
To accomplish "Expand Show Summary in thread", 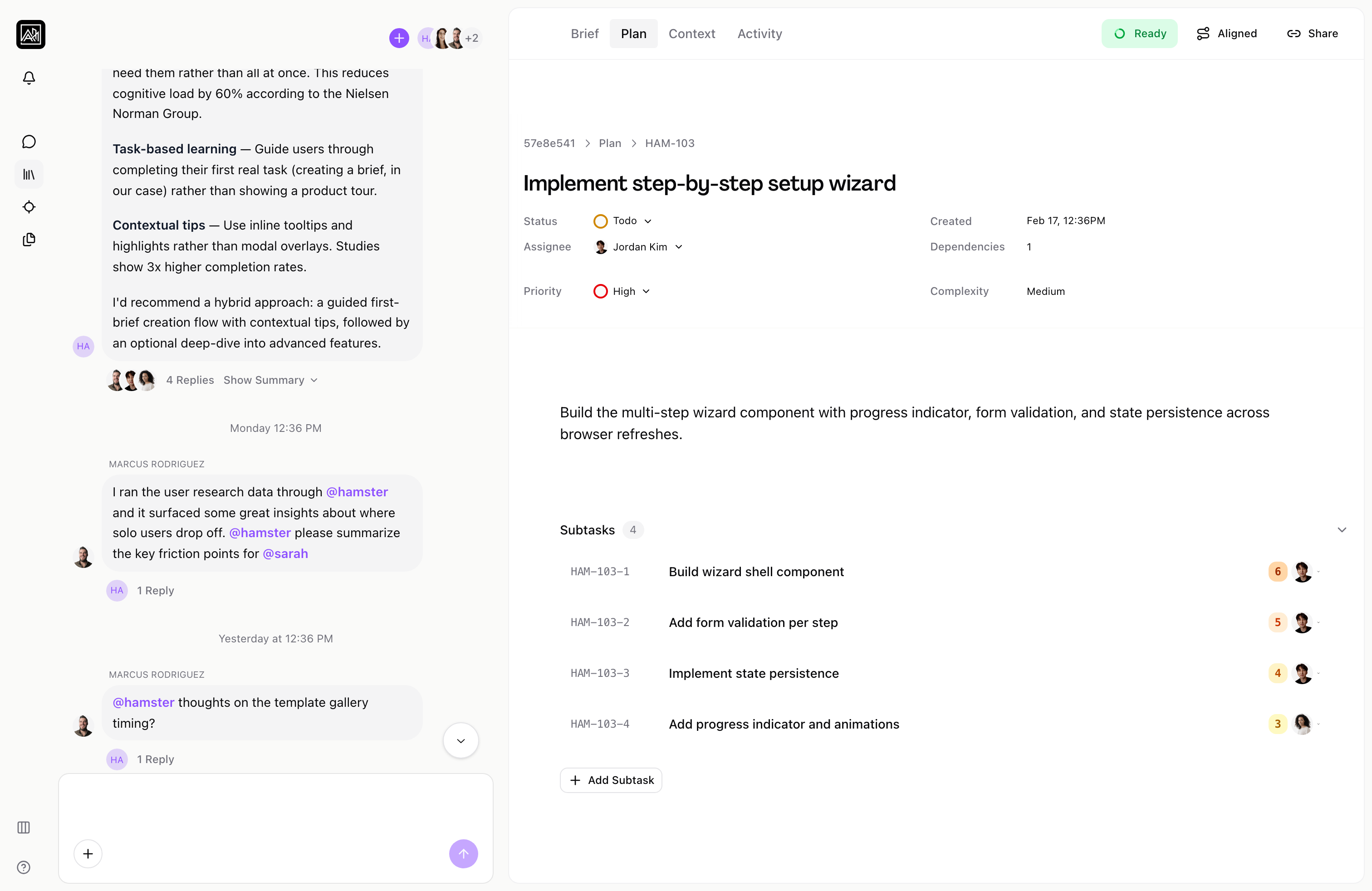I will (x=270, y=380).
